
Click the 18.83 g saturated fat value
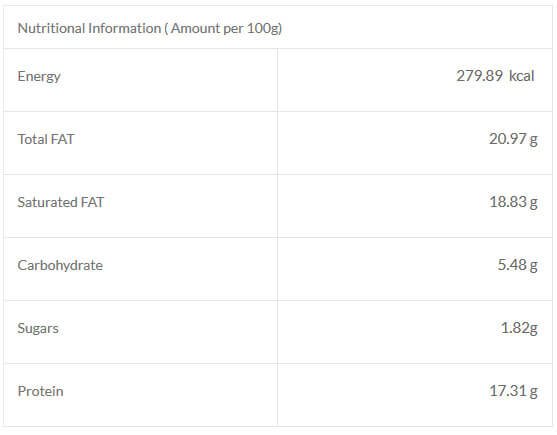[x=513, y=202]
